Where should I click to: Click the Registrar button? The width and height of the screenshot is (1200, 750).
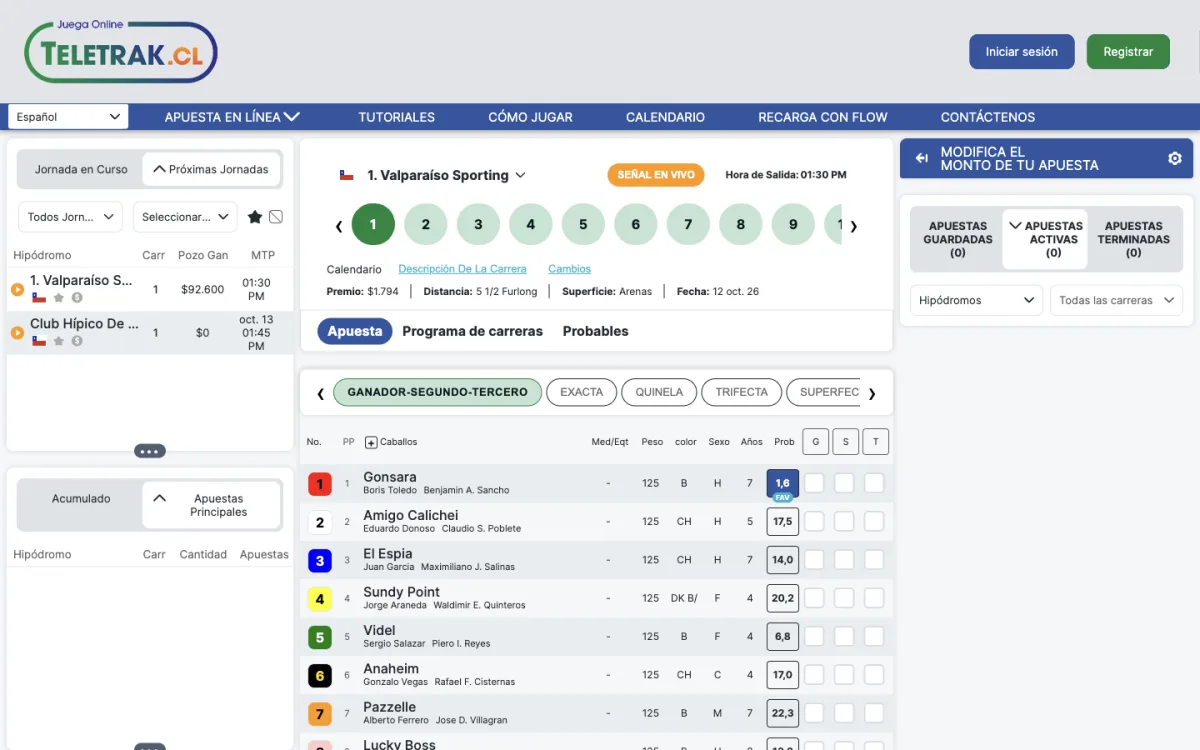(x=1128, y=52)
